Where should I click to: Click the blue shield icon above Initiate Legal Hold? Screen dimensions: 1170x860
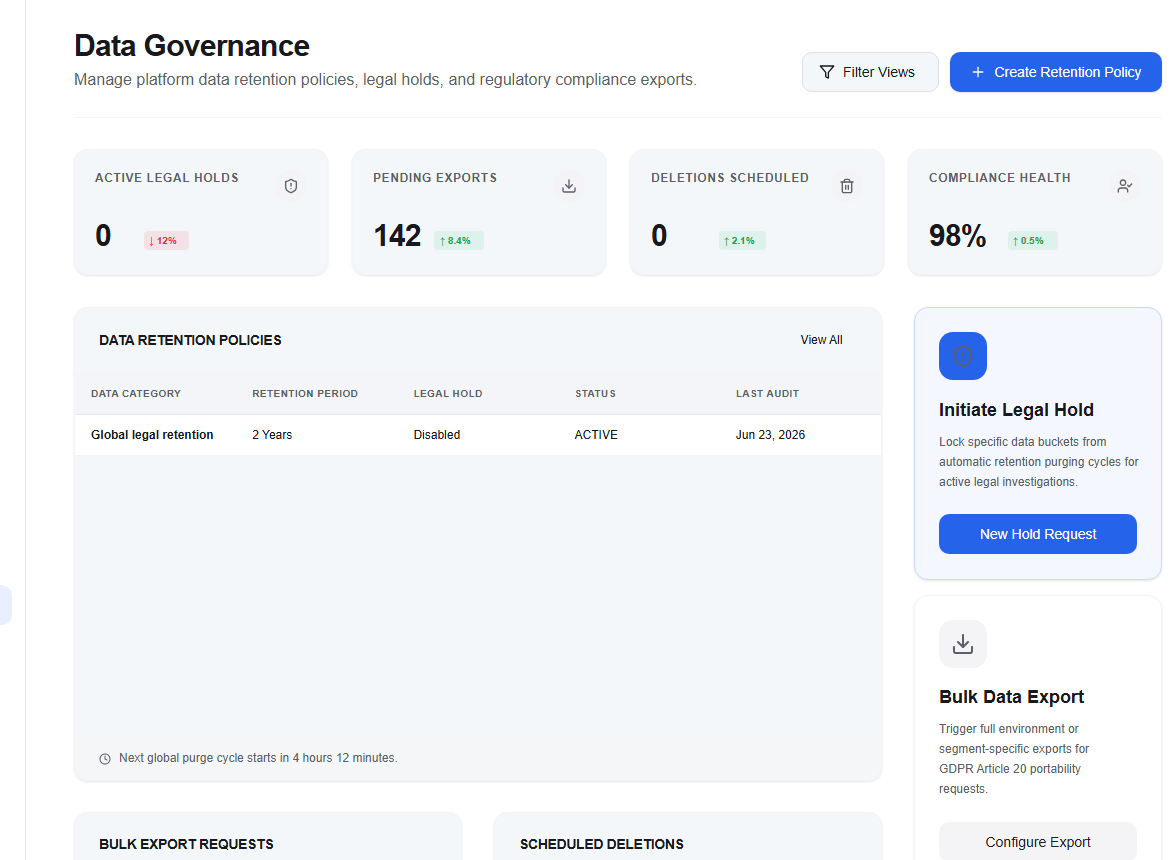[963, 356]
